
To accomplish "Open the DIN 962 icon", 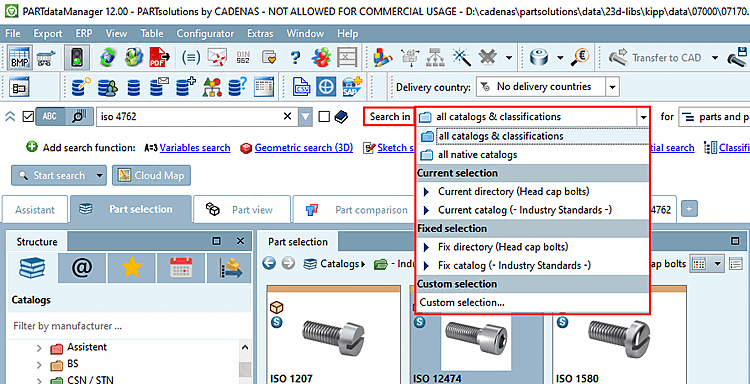I will point(243,58).
